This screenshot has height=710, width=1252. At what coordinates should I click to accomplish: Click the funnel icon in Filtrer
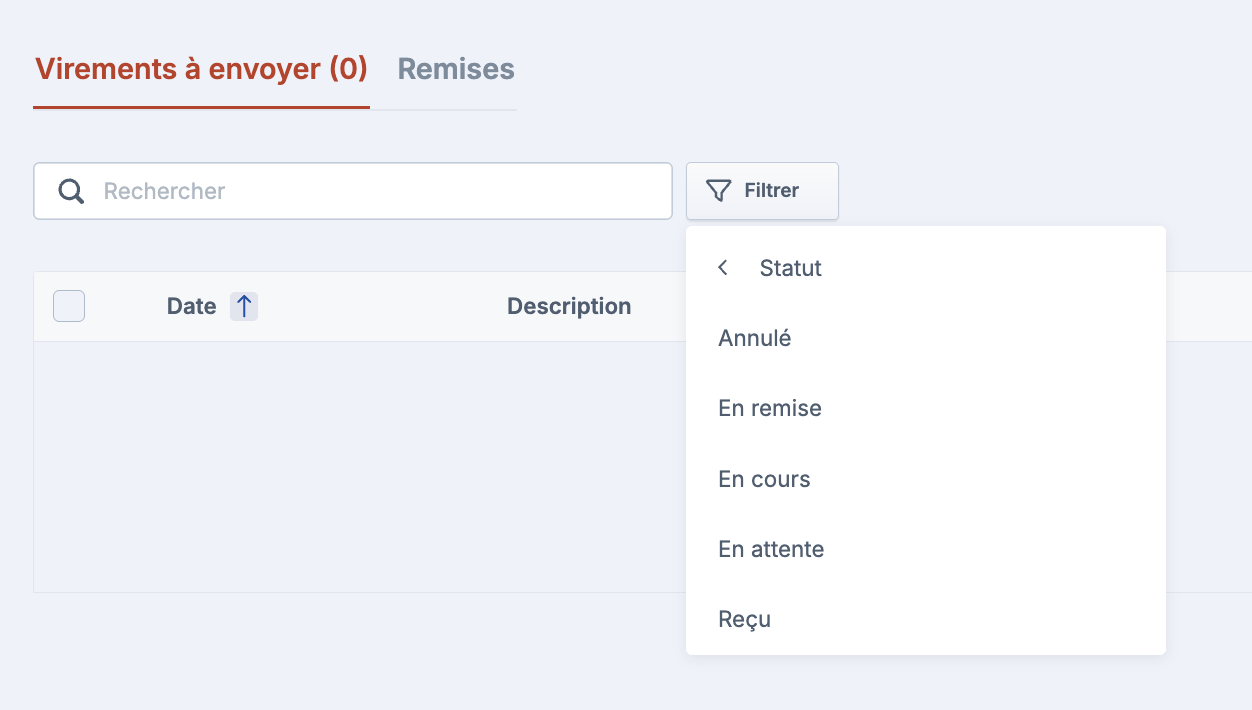point(718,191)
